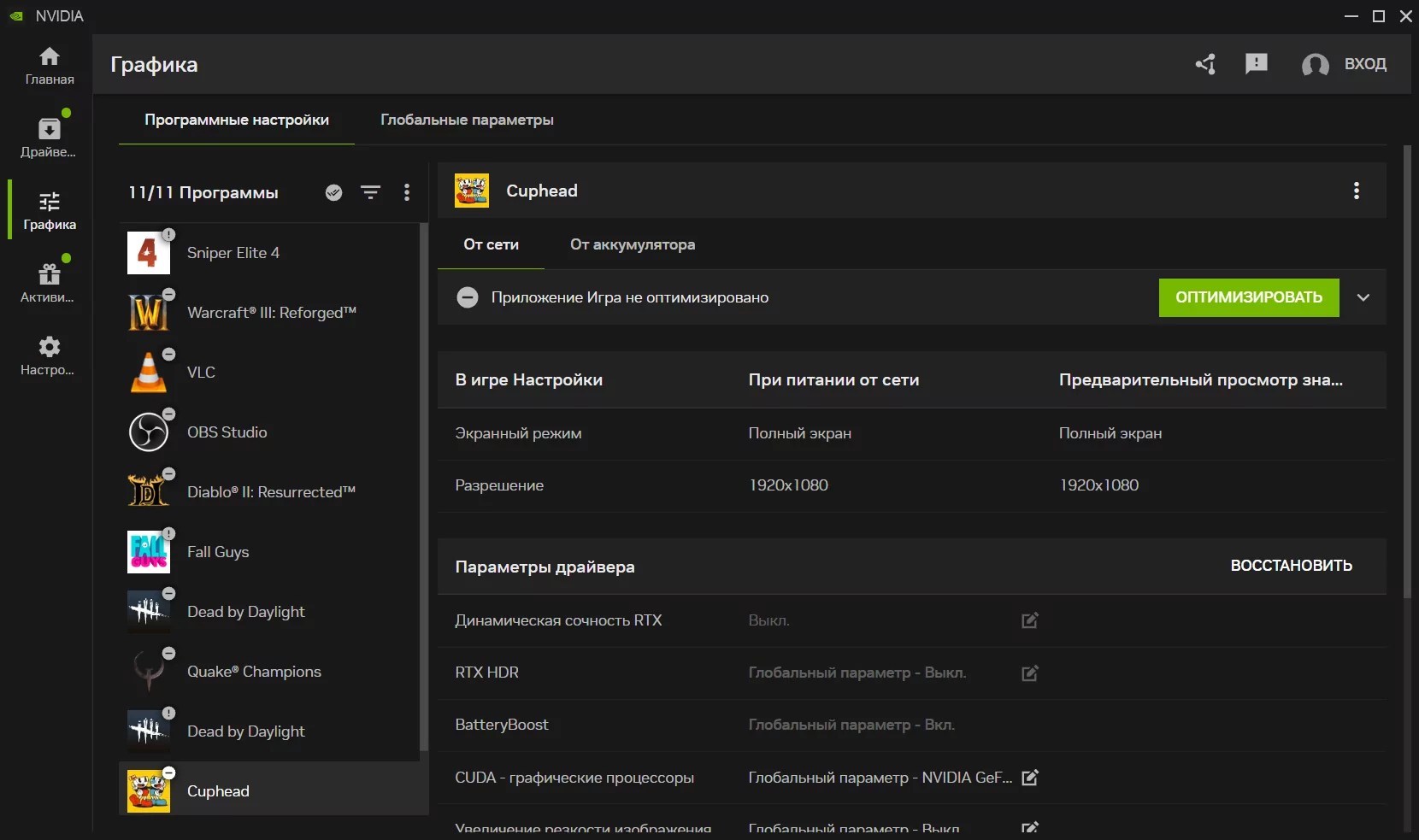Open the Главная home sidebar item
The image size is (1419, 840).
[50, 66]
